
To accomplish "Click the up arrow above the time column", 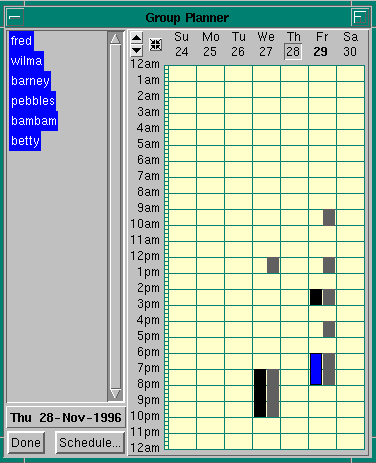I will [x=136, y=37].
